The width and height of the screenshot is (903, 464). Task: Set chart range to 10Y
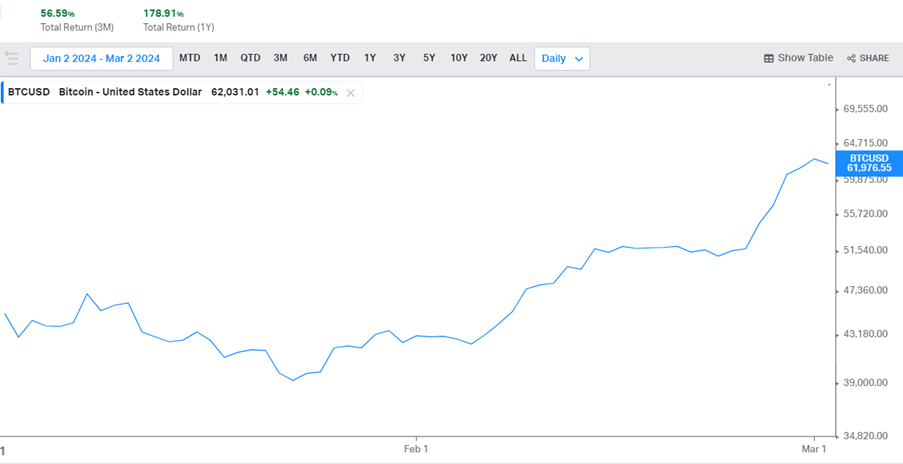(458, 58)
